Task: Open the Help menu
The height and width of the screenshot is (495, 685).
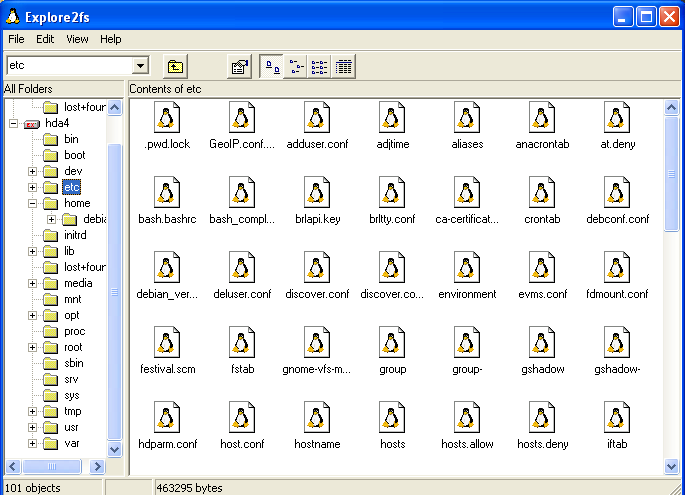Action: pos(111,39)
